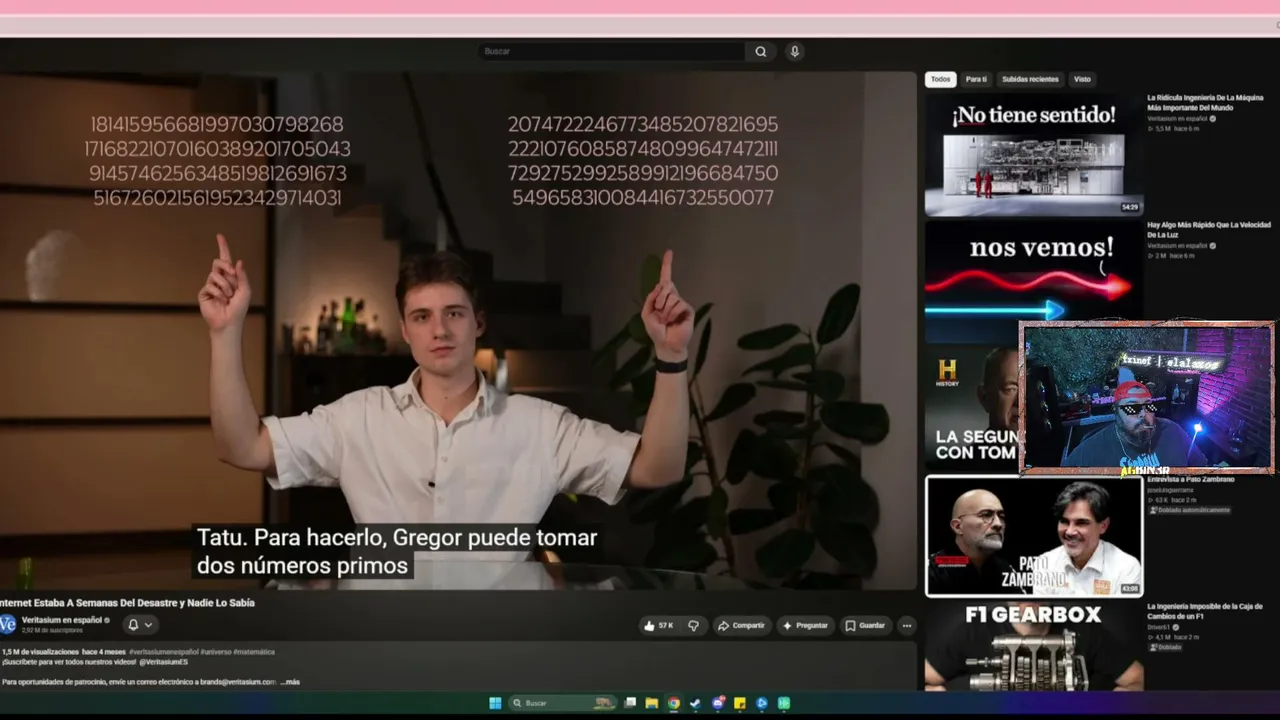1280x720 pixels.
Task: Click the #universo hashtag
Action: point(215,652)
